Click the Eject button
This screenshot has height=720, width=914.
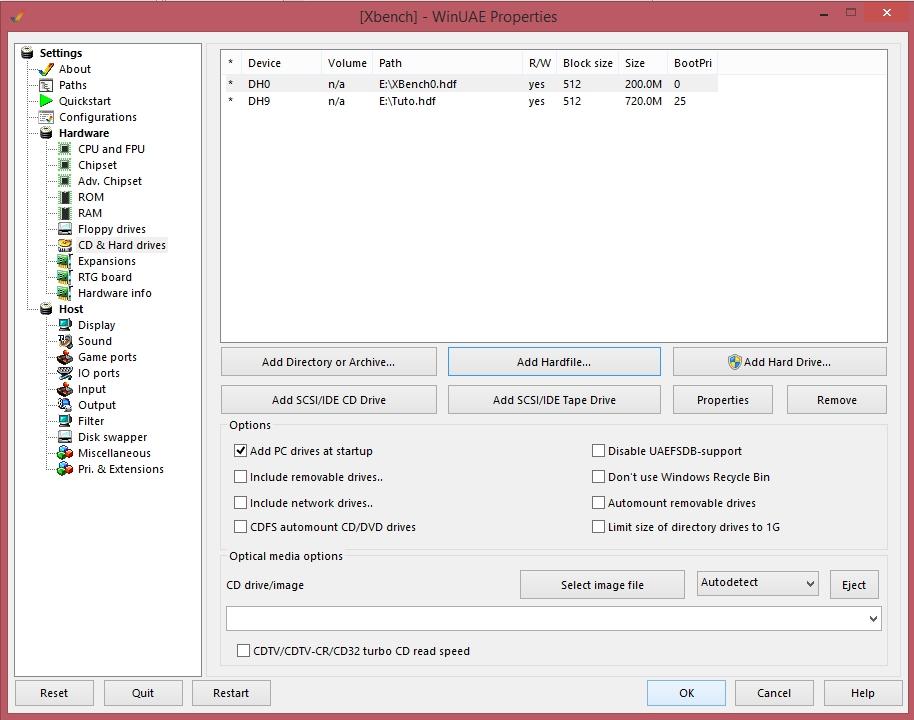(x=854, y=585)
